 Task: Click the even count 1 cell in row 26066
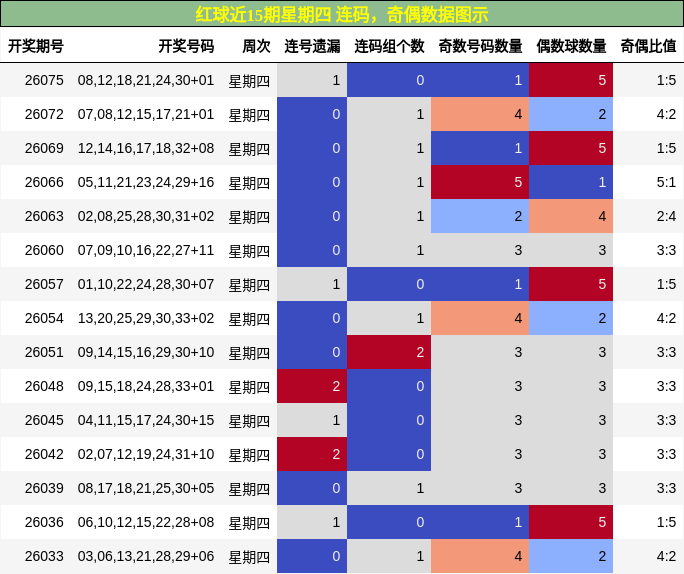coord(571,182)
